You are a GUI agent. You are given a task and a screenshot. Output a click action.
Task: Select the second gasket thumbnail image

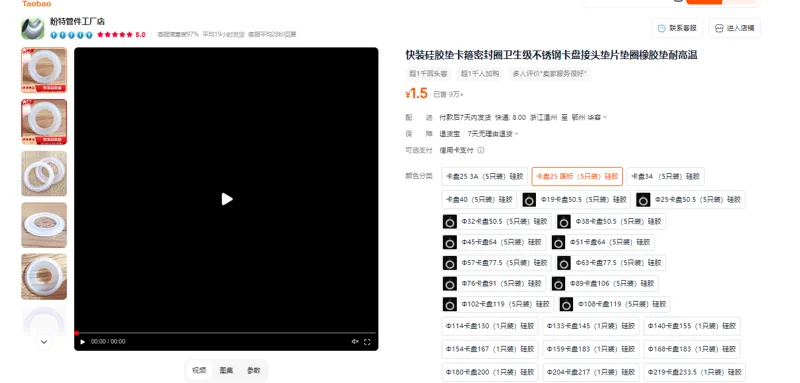(44, 122)
